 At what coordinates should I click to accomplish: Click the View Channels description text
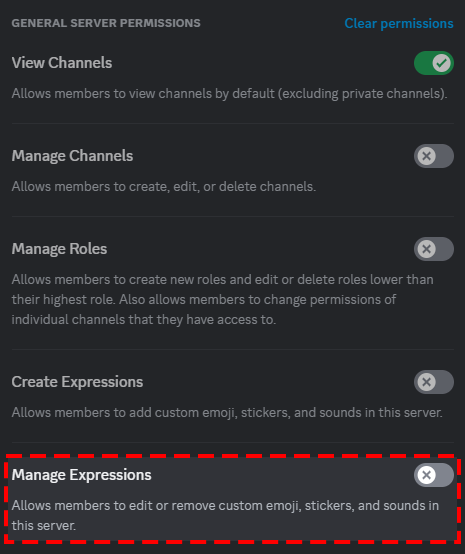coord(230,94)
